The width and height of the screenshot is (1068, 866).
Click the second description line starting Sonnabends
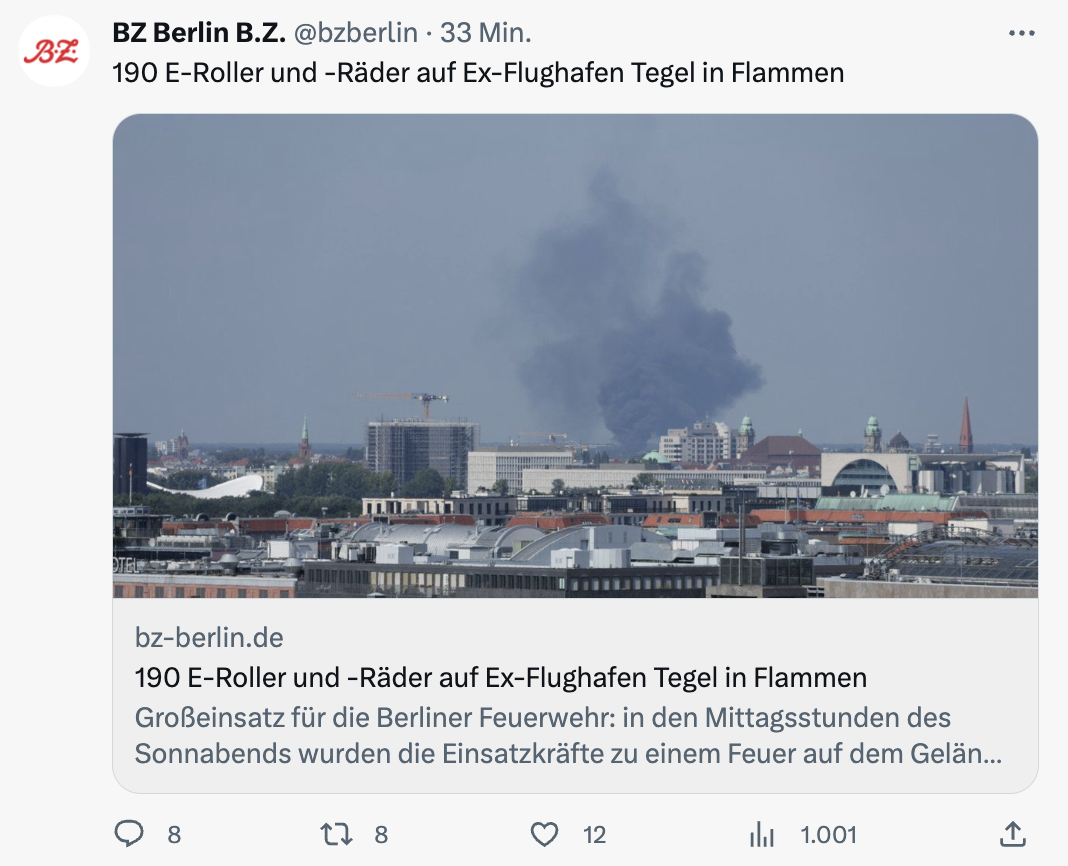pyautogui.click(x=569, y=754)
